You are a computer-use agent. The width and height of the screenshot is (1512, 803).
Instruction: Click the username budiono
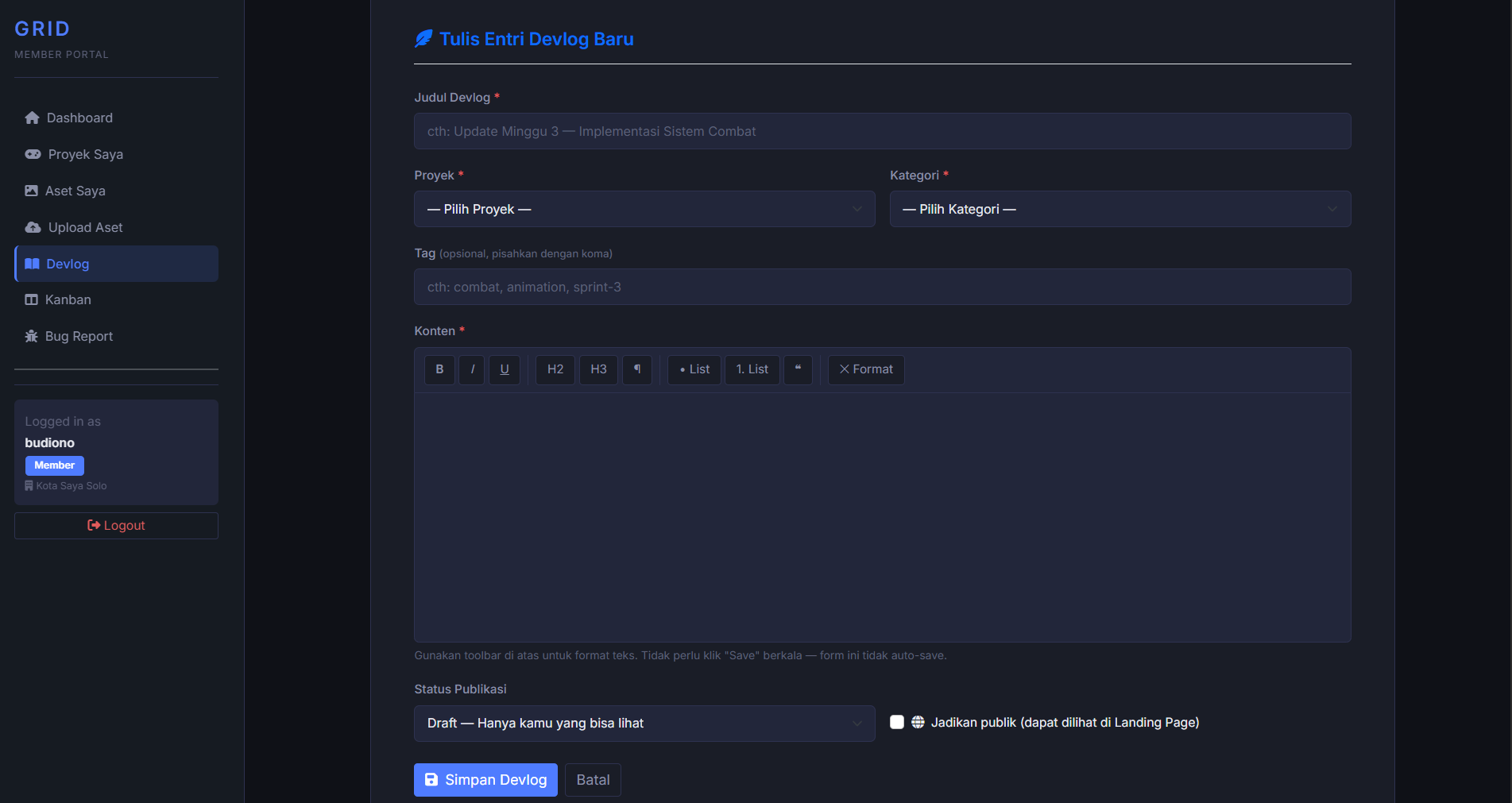(x=49, y=443)
